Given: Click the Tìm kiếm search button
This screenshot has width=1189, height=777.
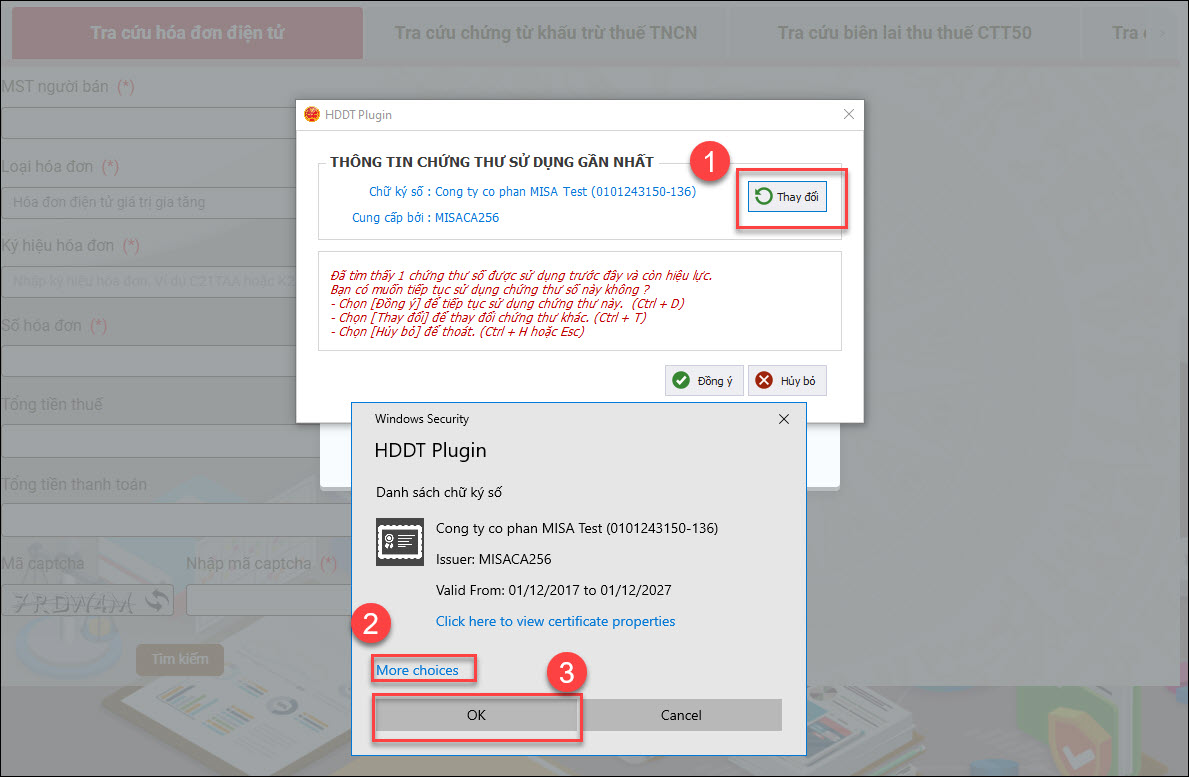Looking at the screenshot, I should pyautogui.click(x=180, y=660).
